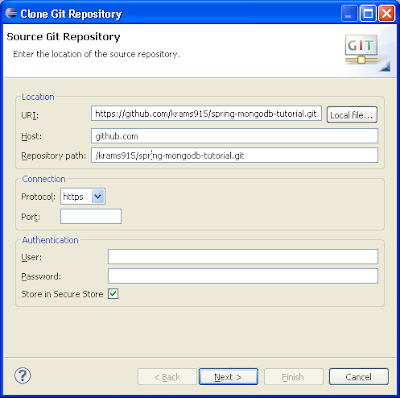400x398 pixels.
Task: Click the Eclipse icon in the title bar
Action: click(x=11, y=13)
